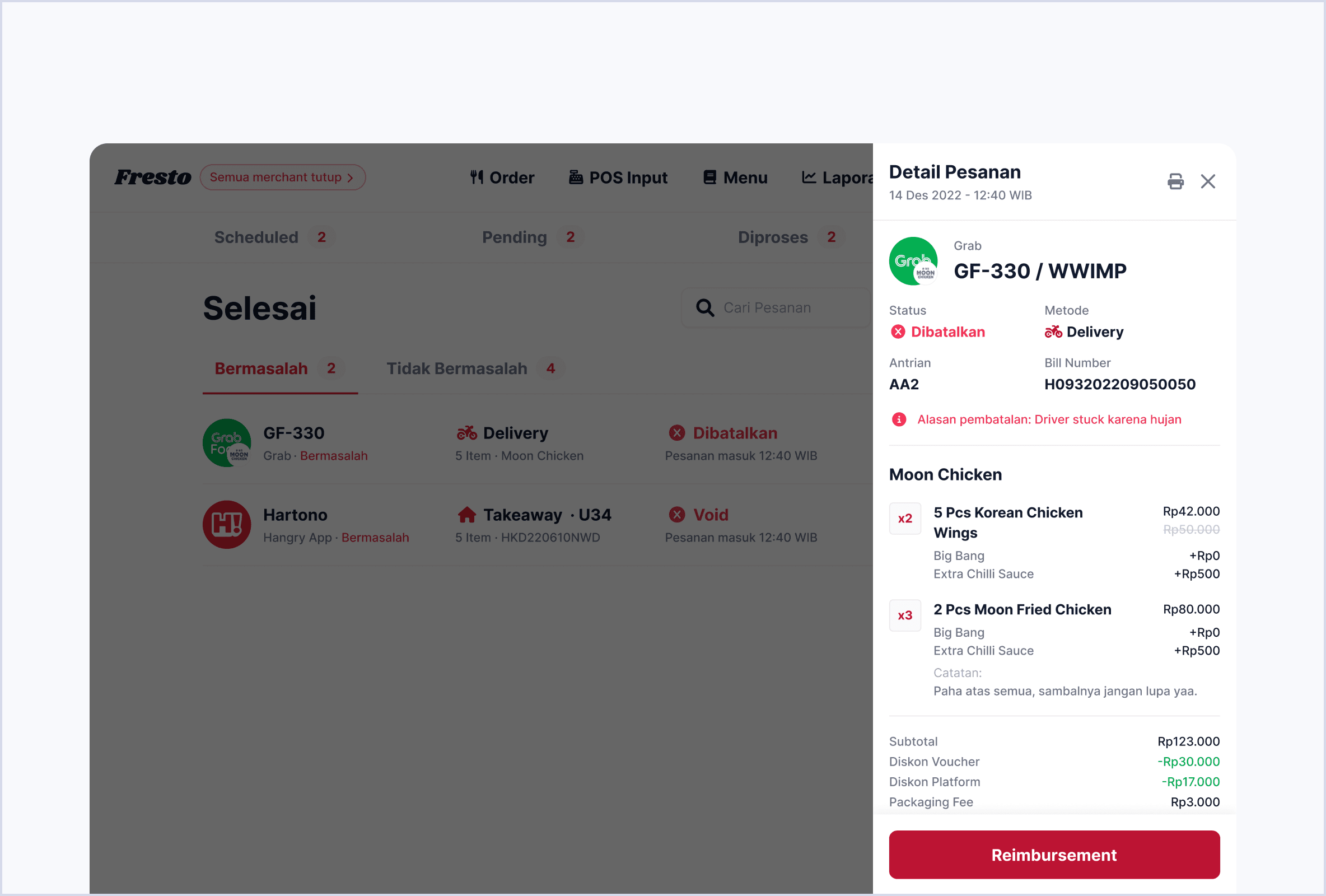Click the Hangry App logo for Hartono
The width and height of the screenshot is (1326, 896).
[x=227, y=525]
